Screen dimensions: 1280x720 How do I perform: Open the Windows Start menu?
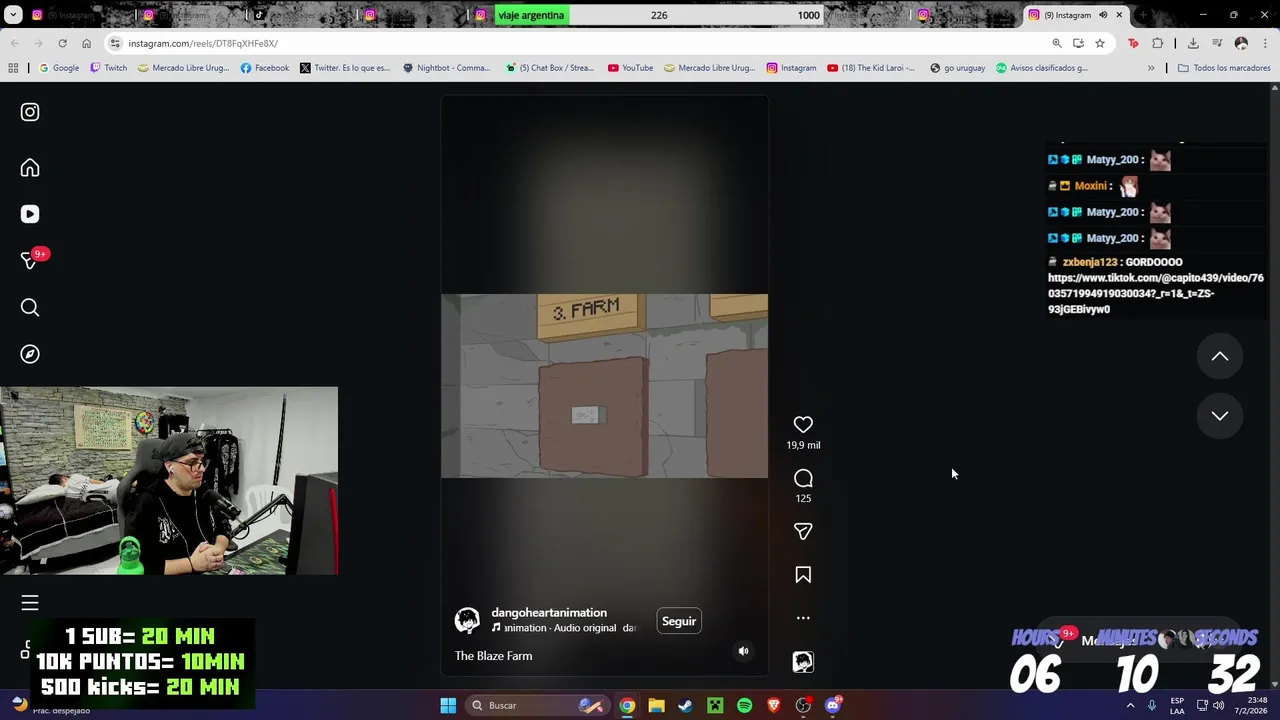tap(448, 705)
